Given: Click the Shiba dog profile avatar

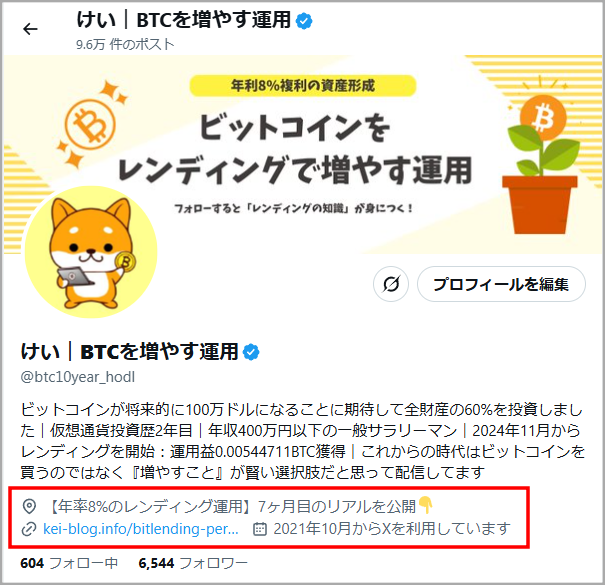Looking at the screenshot, I should coord(91,252).
